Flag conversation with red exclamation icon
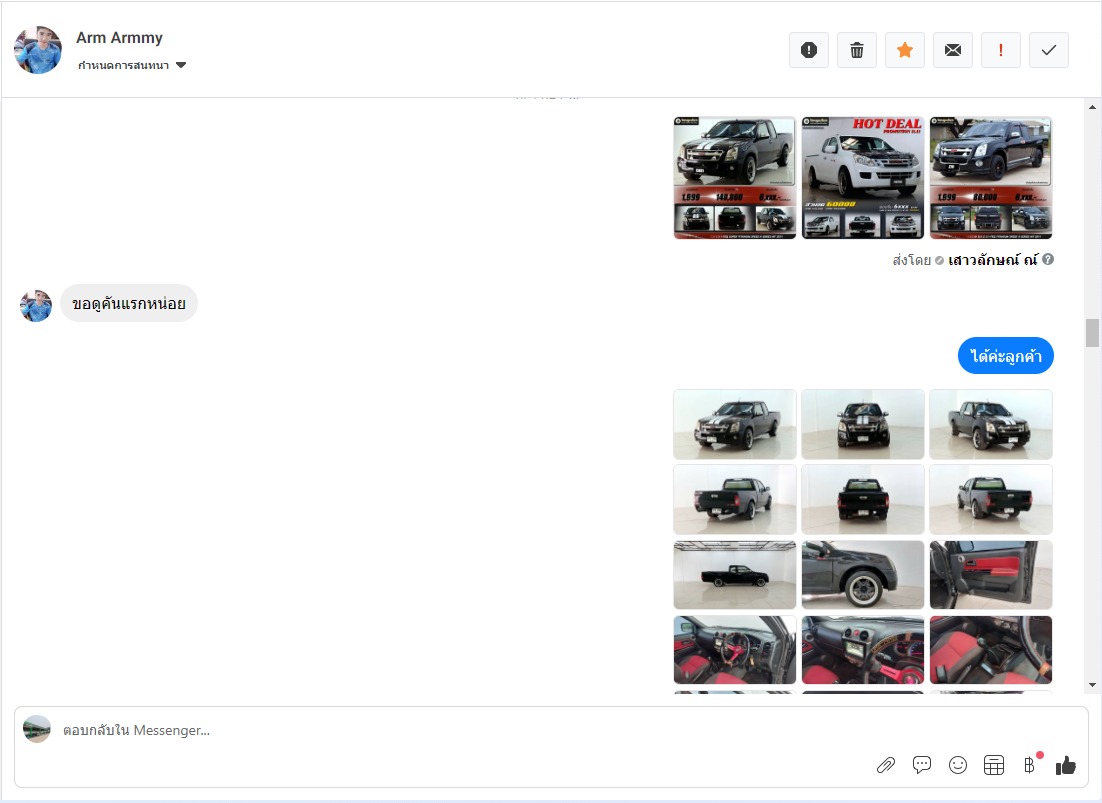1102x803 pixels. coord(1001,50)
